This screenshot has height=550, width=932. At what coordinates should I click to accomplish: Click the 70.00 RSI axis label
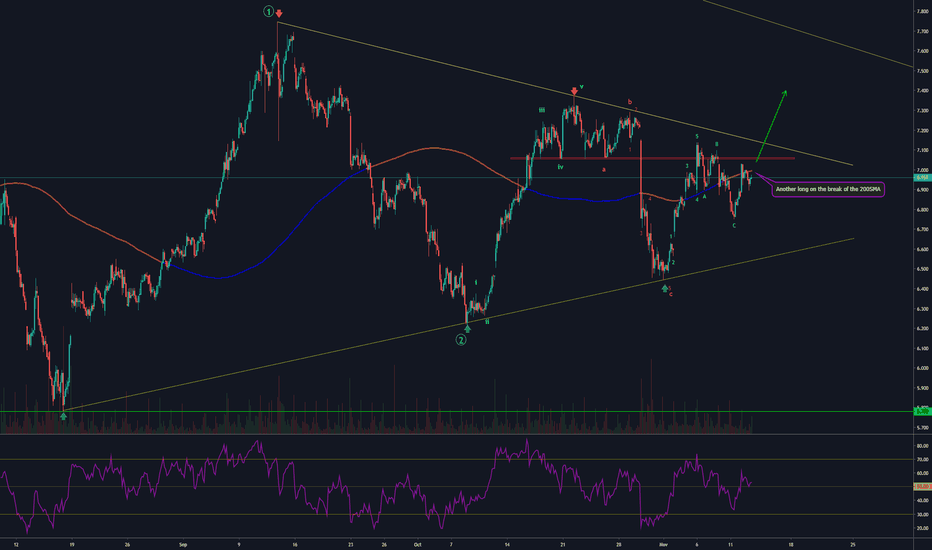(923, 460)
